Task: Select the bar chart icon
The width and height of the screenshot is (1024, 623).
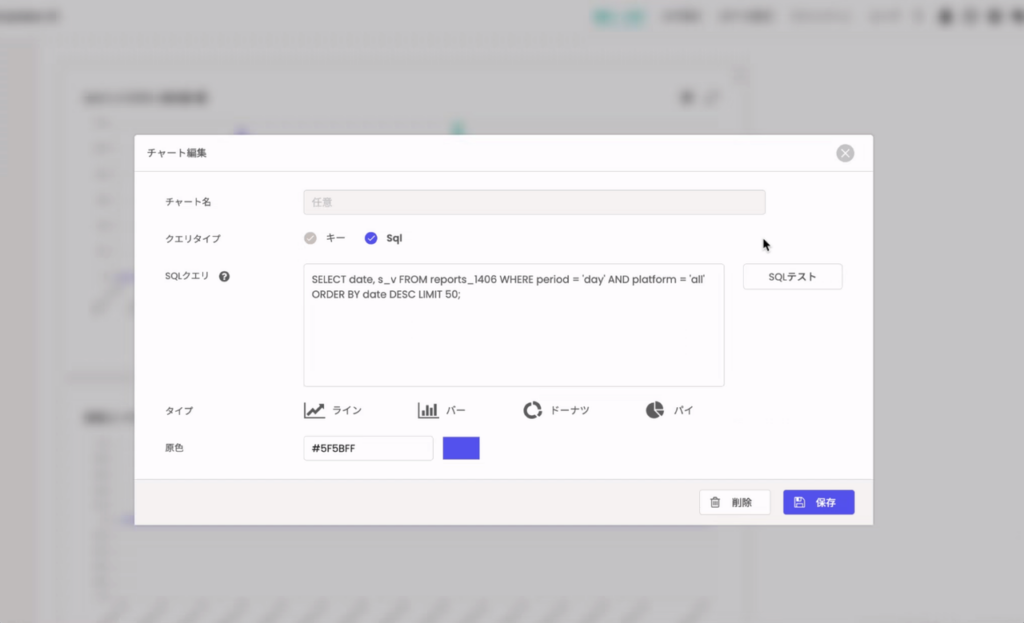Action: [x=428, y=410]
